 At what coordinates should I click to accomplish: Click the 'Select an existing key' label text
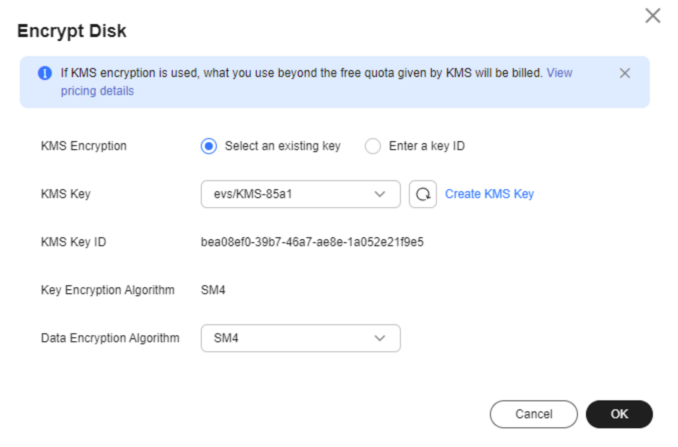[x=282, y=146]
